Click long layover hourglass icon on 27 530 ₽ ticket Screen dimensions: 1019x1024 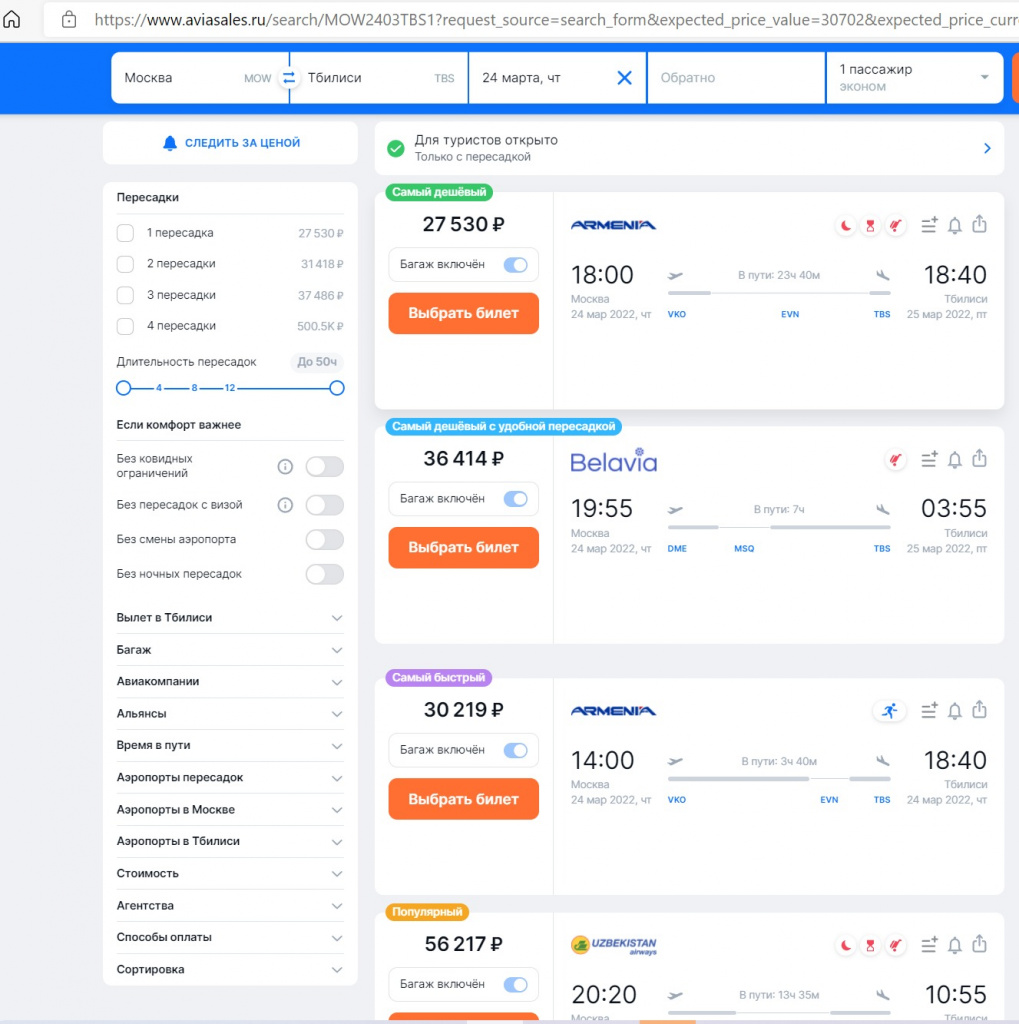[x=870, y=226]
